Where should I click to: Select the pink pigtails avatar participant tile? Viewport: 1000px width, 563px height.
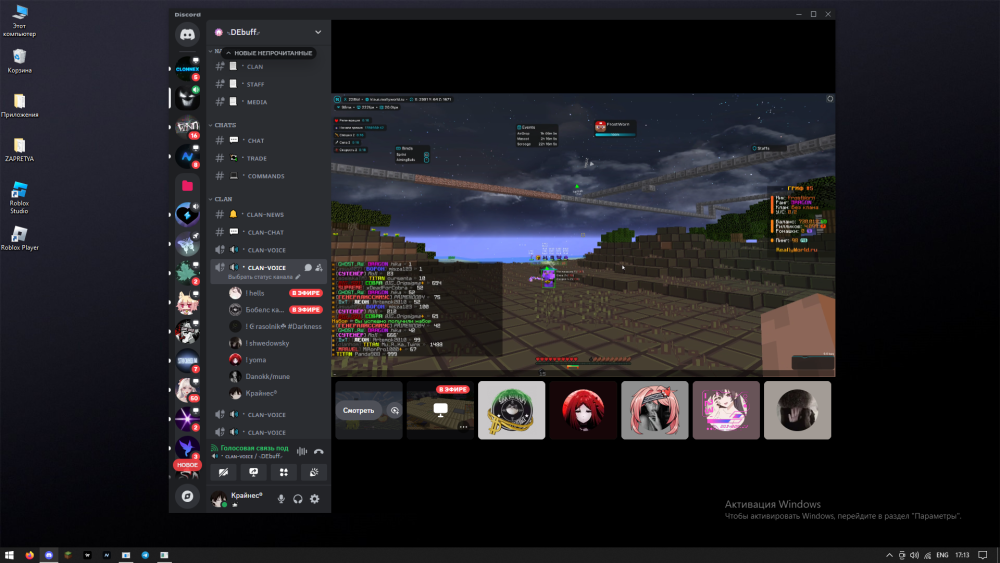(654, 410)
